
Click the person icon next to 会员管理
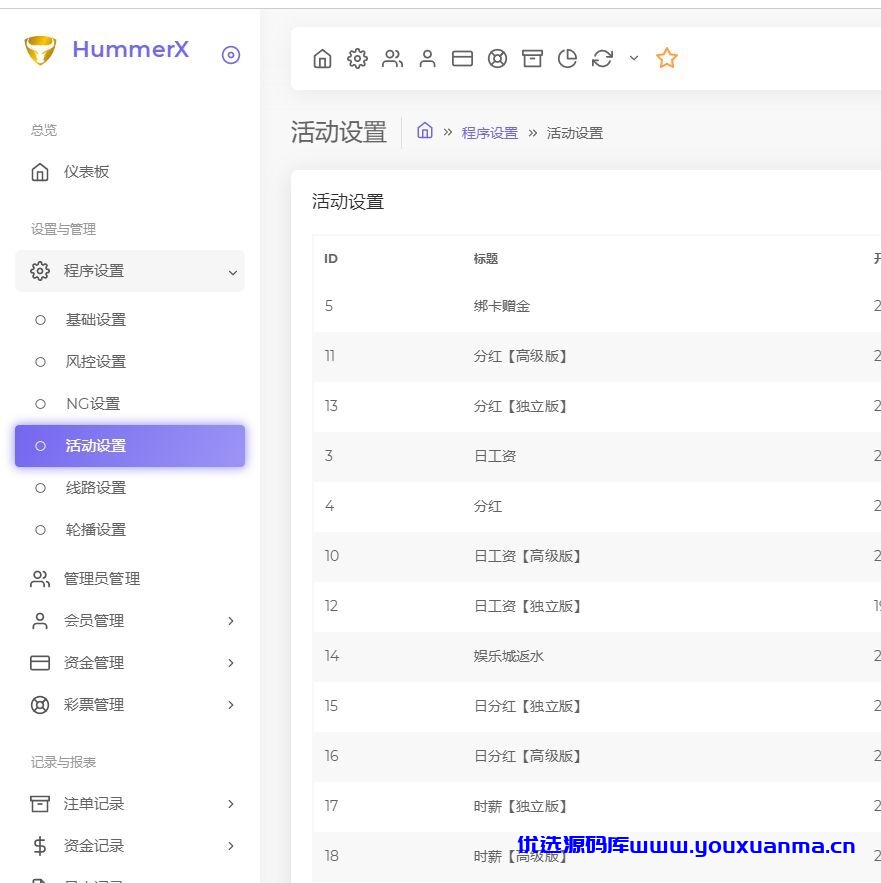point(40,621)
